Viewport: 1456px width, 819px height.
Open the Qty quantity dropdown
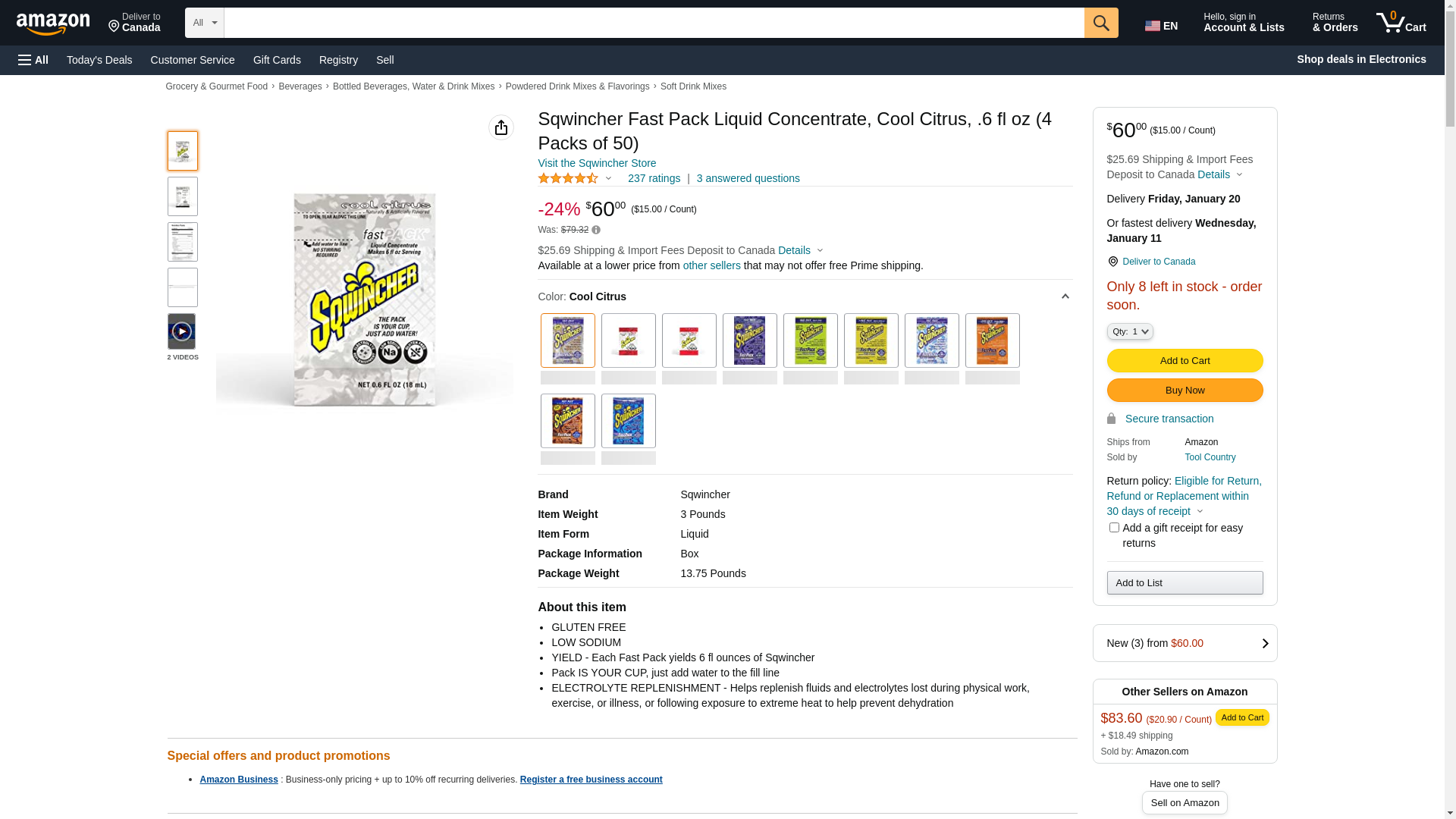click(1130, 331)
